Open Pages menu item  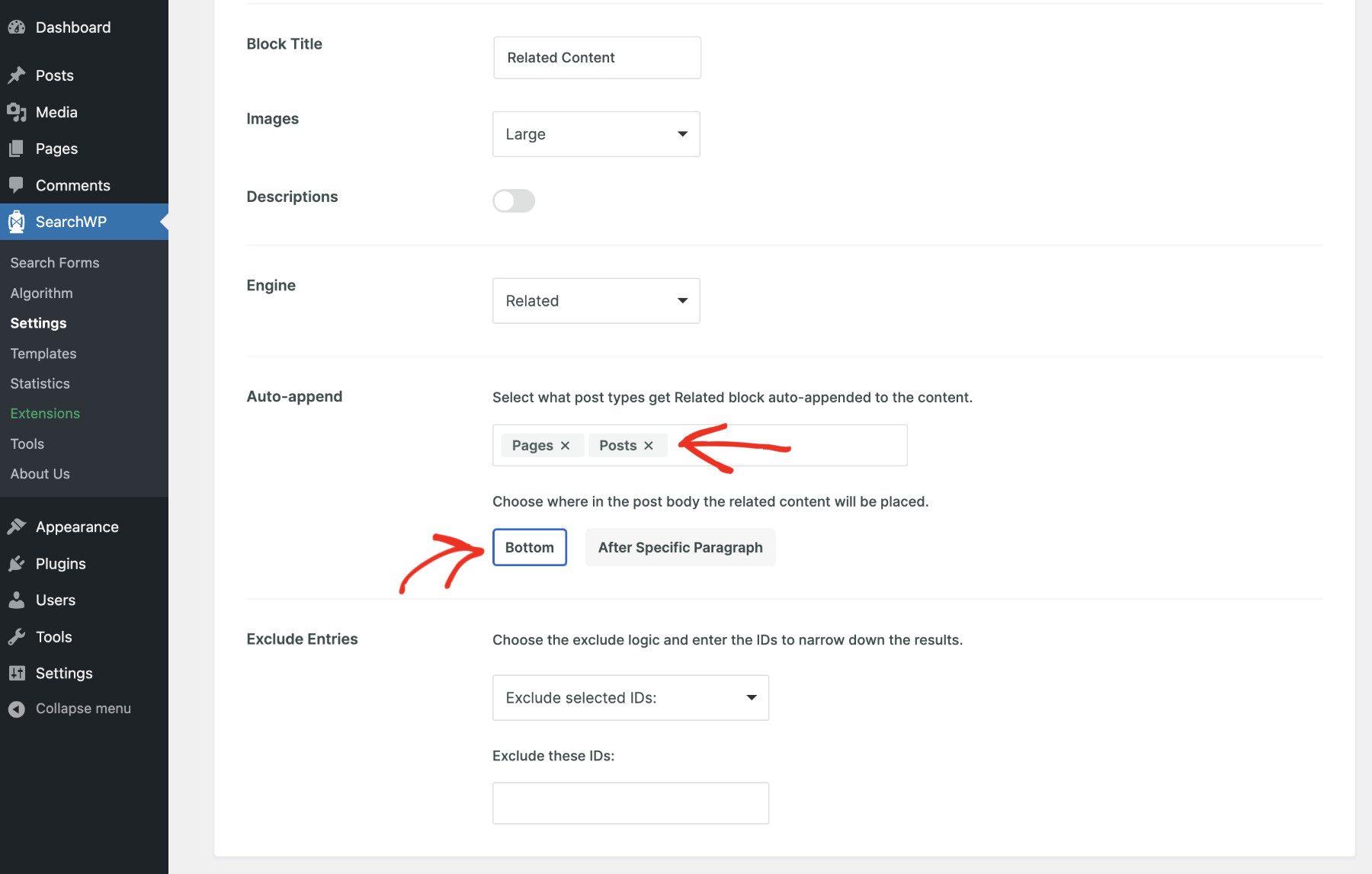pos(84,149)
